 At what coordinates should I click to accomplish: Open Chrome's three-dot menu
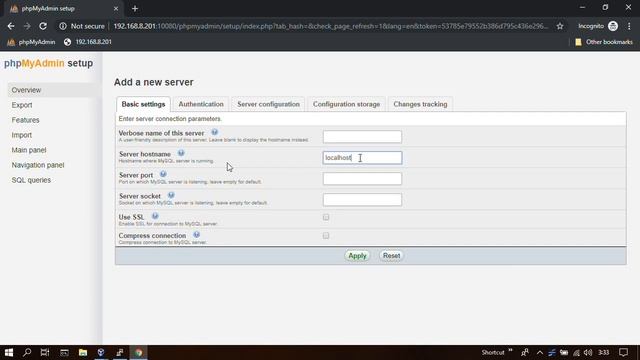[629, 26]
